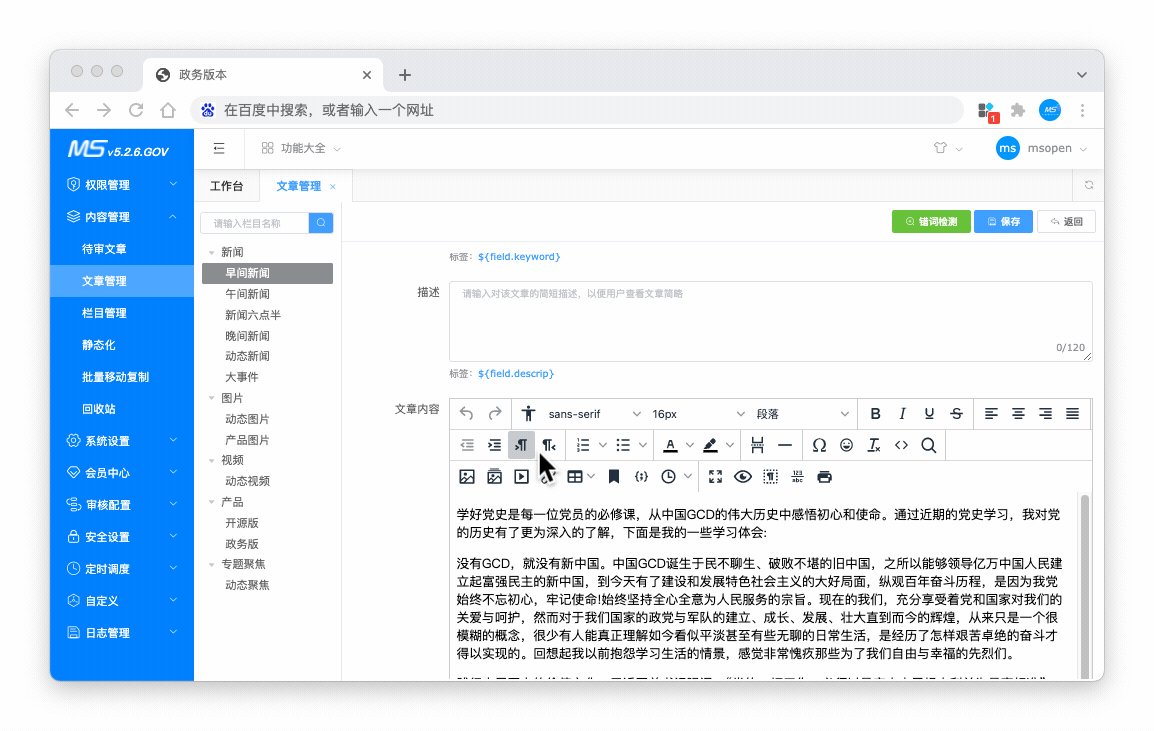Toggle bold formatting in editor toolbar
Image resolution: width=1154 pixels, height=731 pixels.
click(x=876, y=414)
